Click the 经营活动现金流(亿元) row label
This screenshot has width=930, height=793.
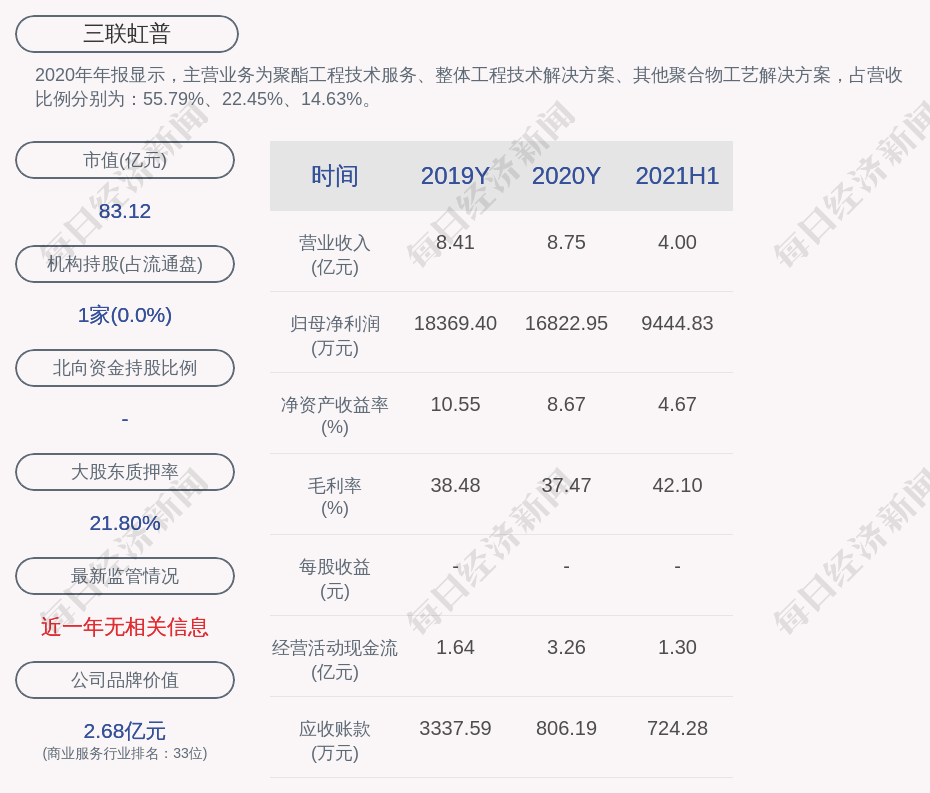[335, 660]
